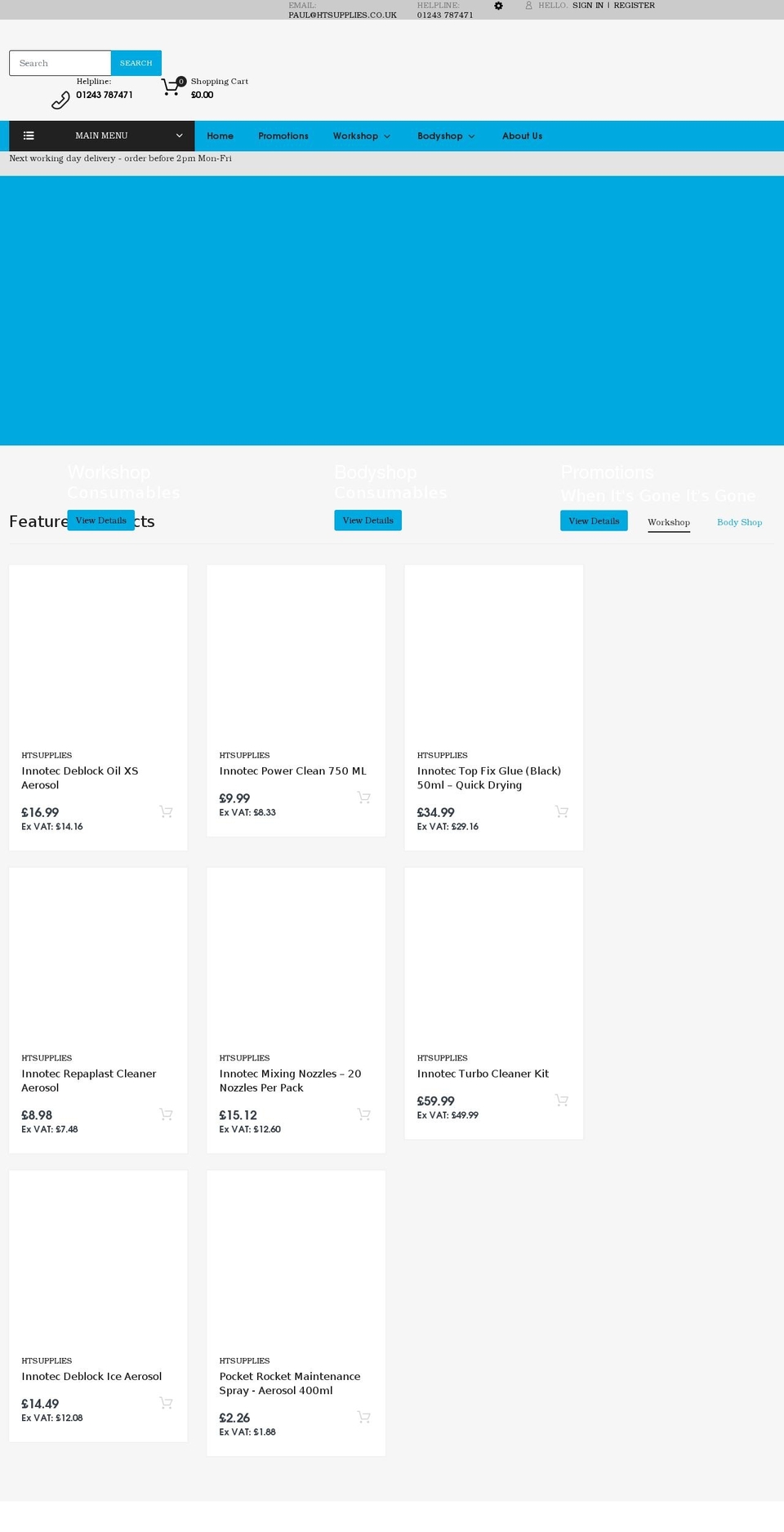Click the settings gear icon in top bar
Image resolution: width=784 pixels, height=1532 pixels.
click(x=498, y=6)
